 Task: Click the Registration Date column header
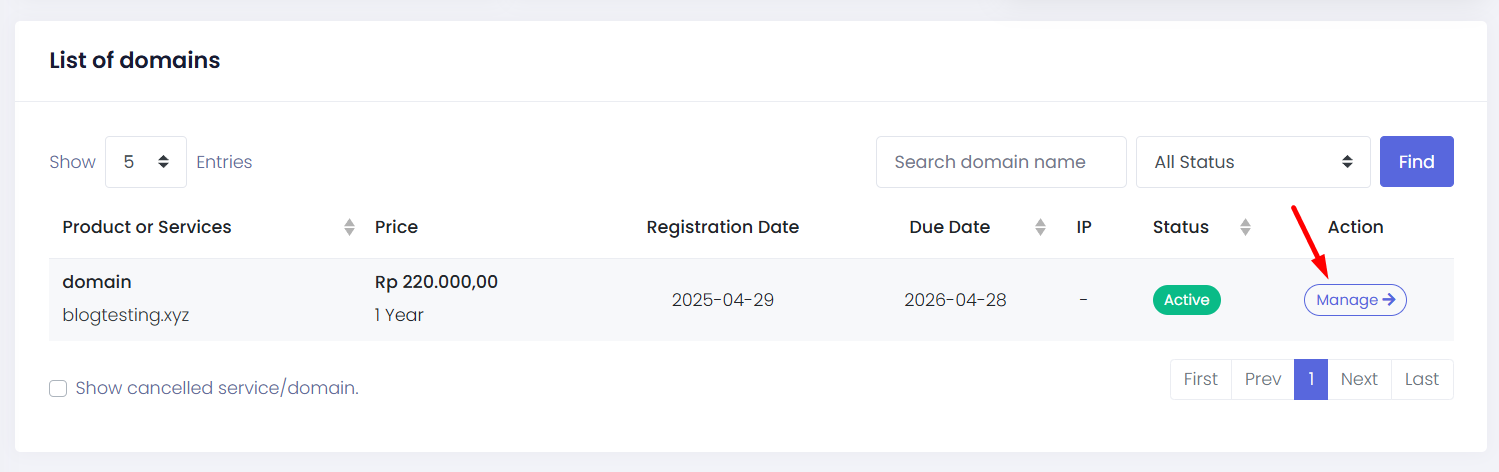[x=723, y=227]
